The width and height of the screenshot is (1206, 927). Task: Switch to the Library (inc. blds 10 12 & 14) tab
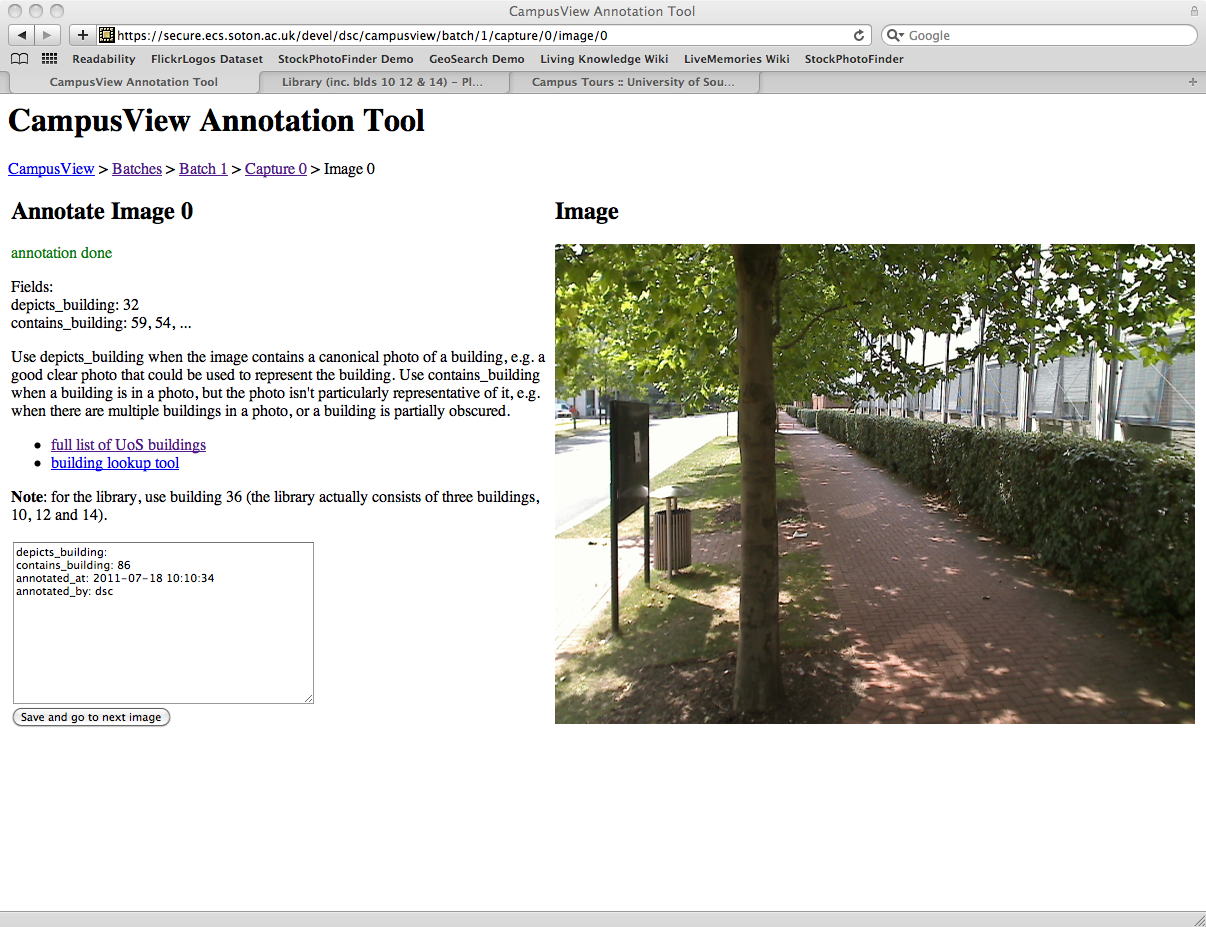click(x=382, y=82)
